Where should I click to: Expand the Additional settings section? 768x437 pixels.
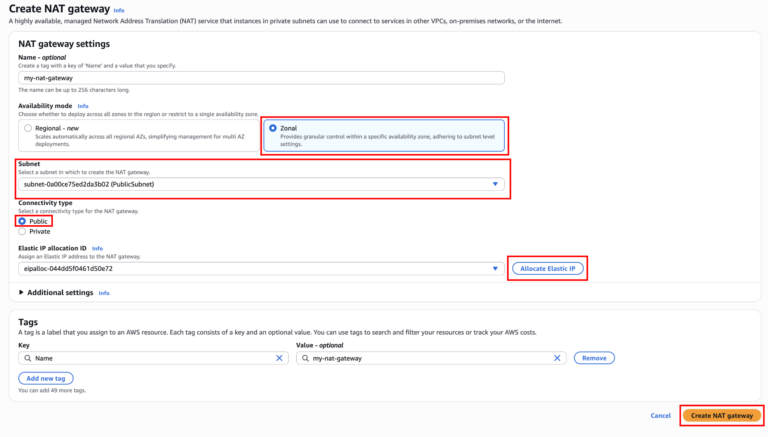[x=23, y=293]
